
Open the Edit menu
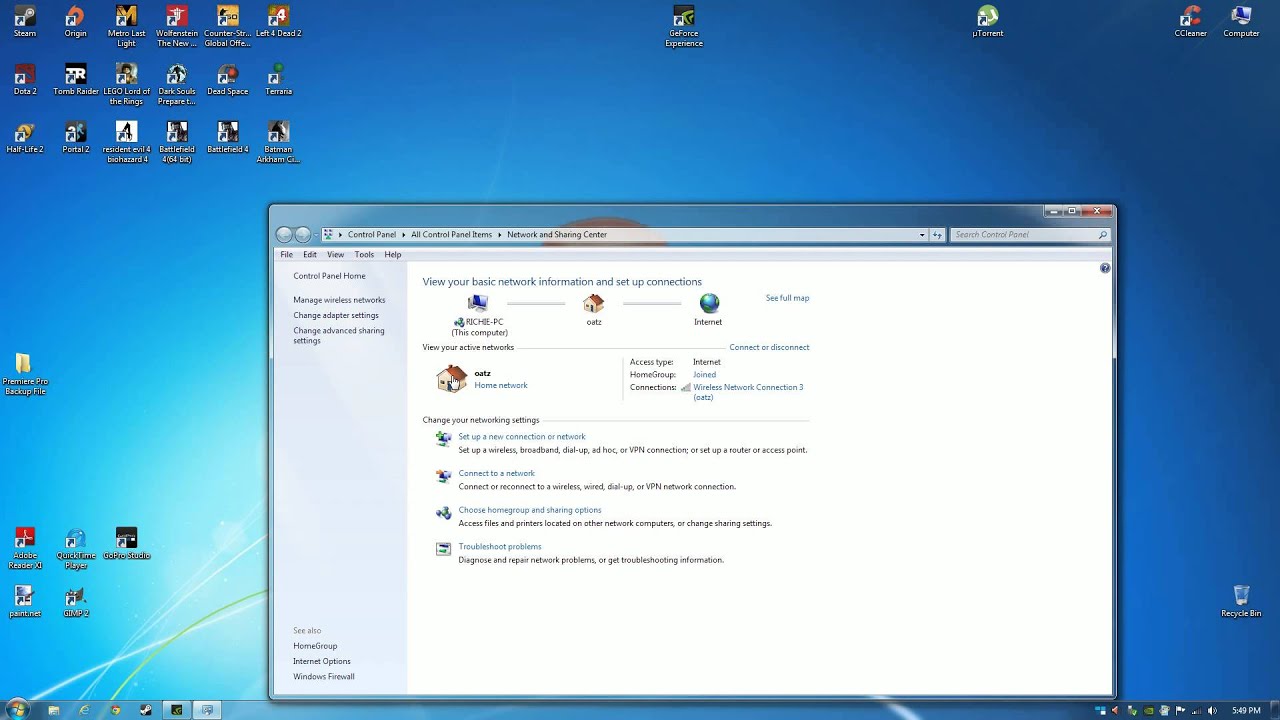tap(310, 255)
